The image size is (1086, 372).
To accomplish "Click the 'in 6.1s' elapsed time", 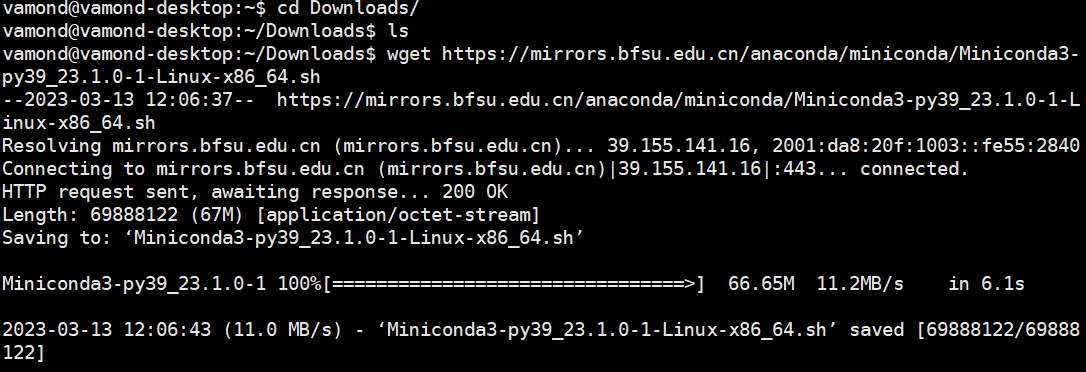I will 986,284.
